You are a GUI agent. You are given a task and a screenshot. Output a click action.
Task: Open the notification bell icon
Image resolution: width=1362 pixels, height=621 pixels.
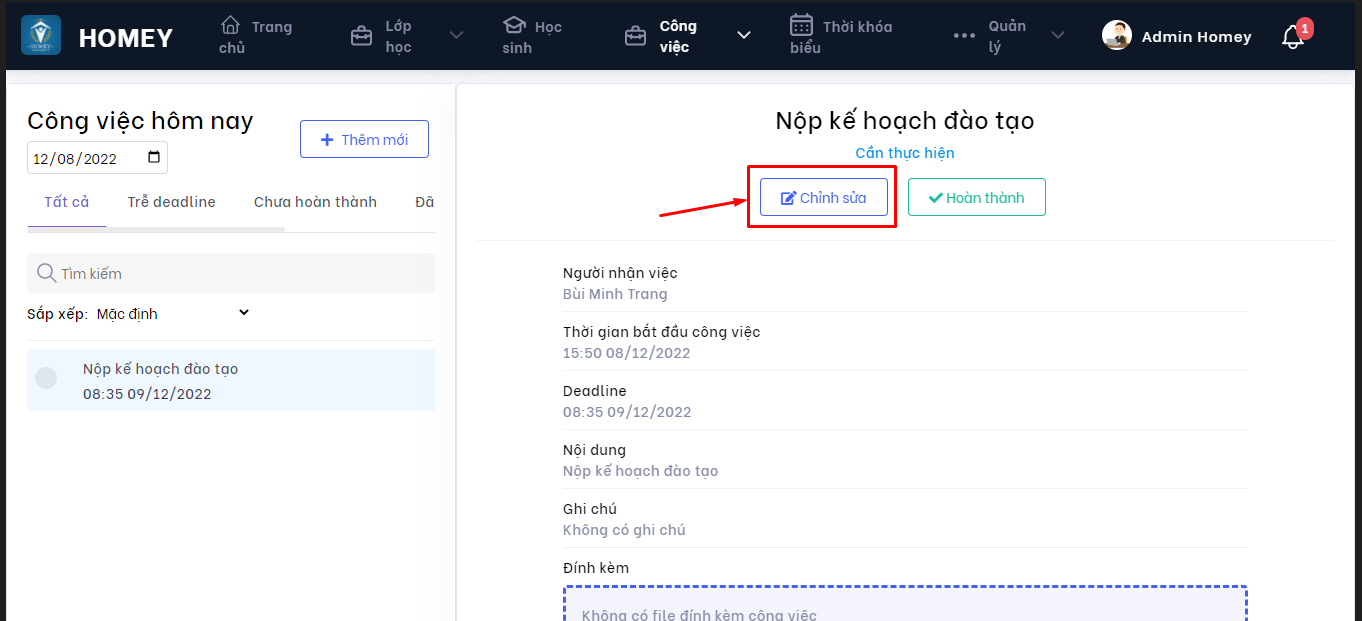click(x=1292, y=38)
